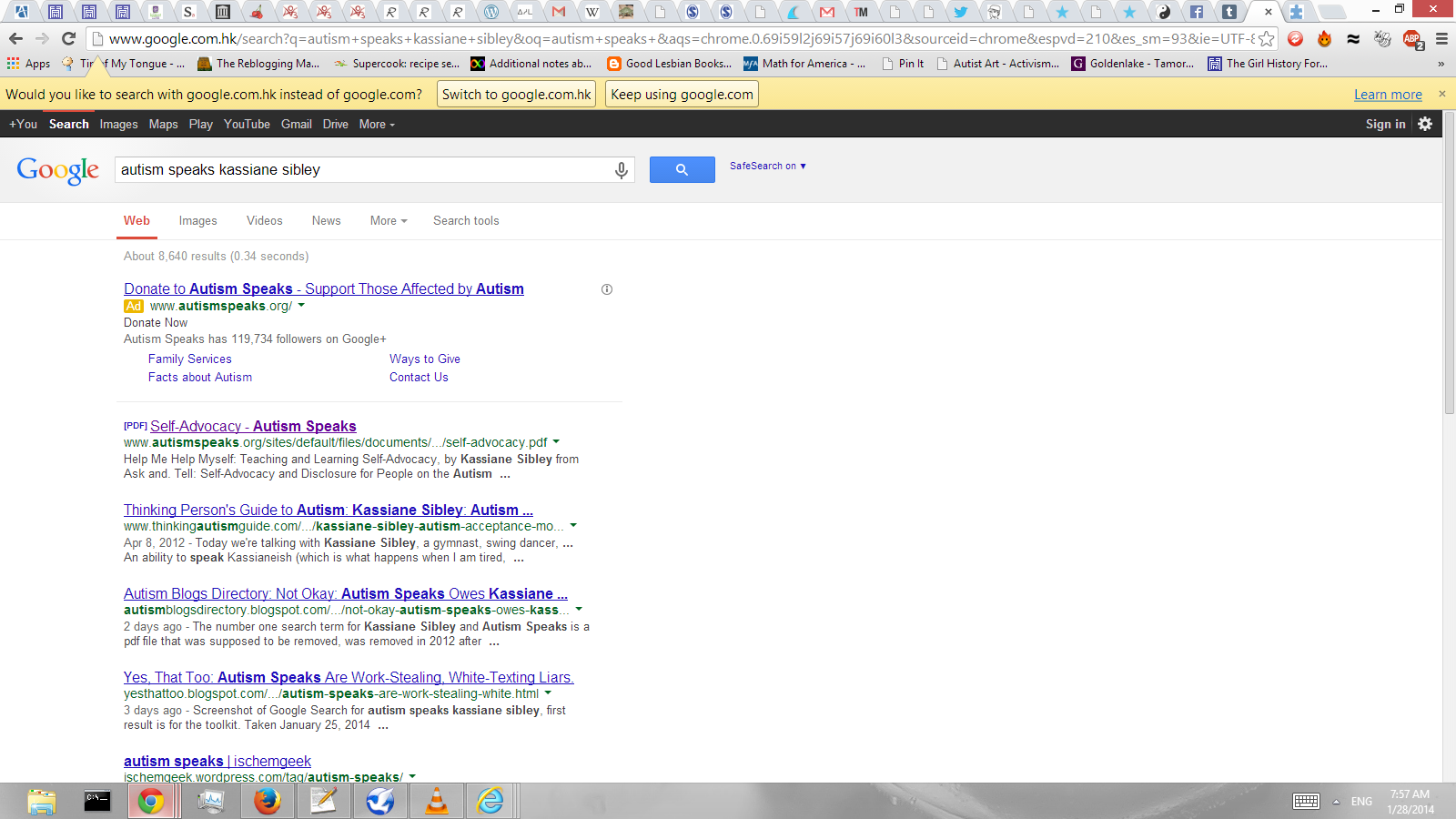
Task: Click the ad info circle icon
Action: point(607,289)
